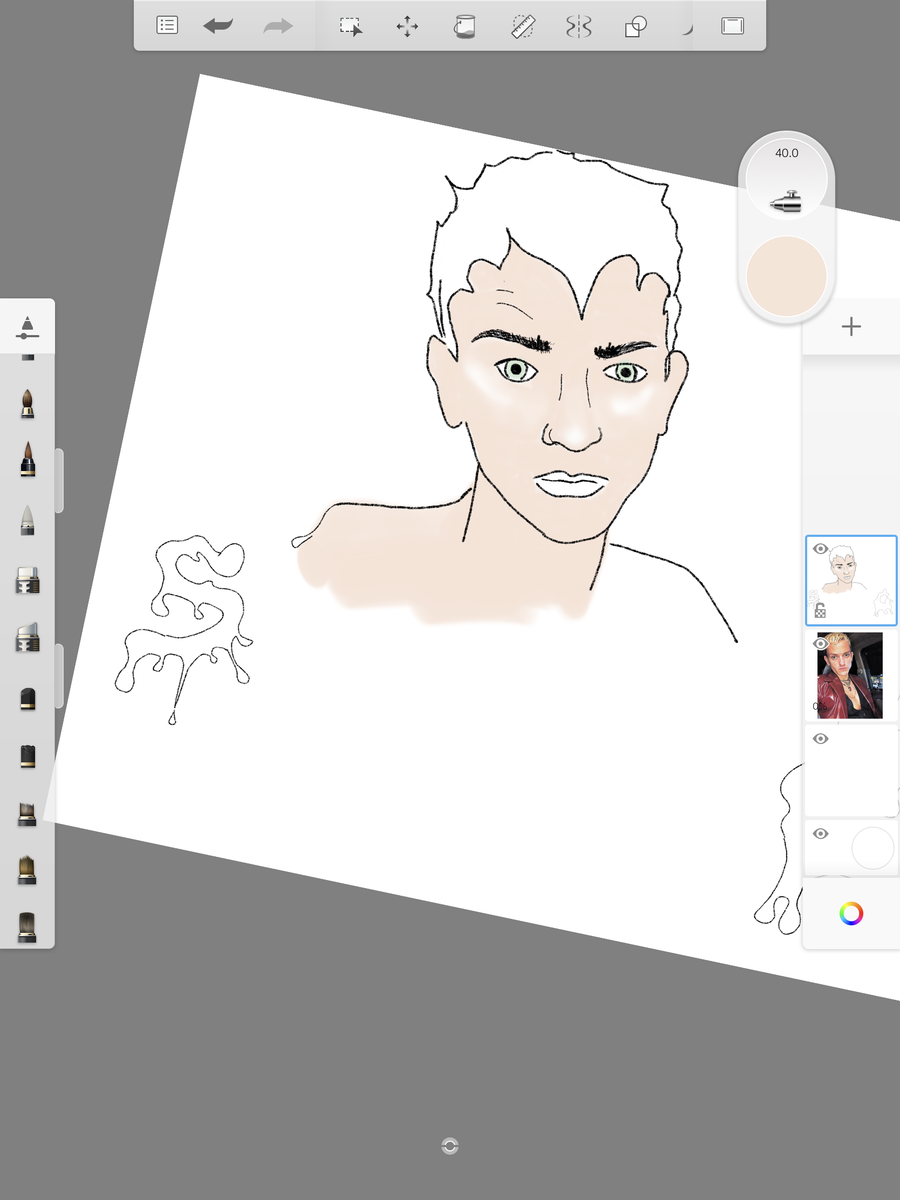Toggle transparency lock on sketch layer
This screenshot has height=1200, width=900.
[x=820, y=610]
